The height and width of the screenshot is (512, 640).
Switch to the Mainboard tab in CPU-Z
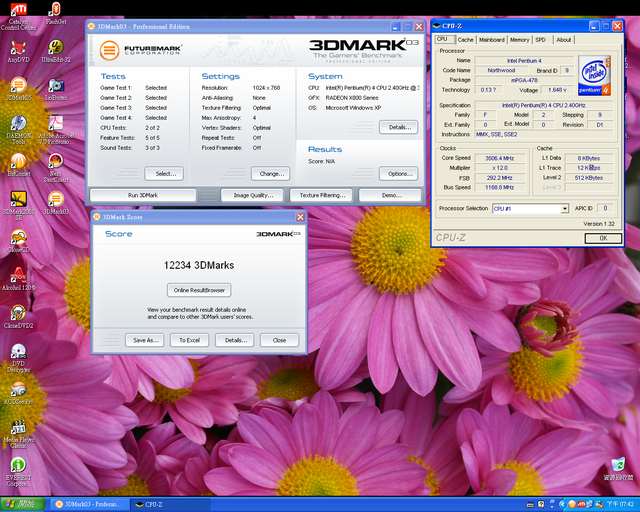(492, 40)
